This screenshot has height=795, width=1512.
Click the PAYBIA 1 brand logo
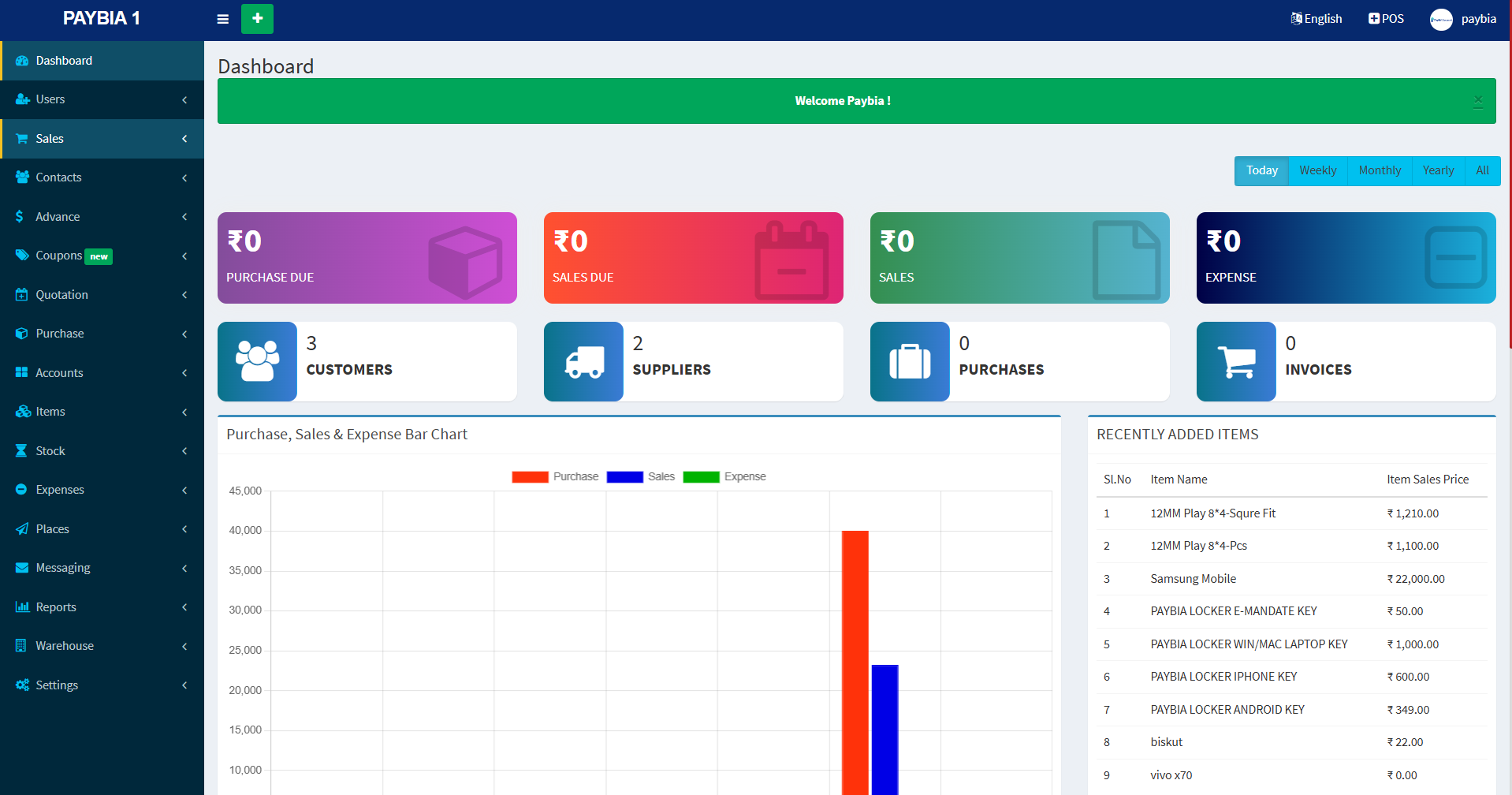102,18
